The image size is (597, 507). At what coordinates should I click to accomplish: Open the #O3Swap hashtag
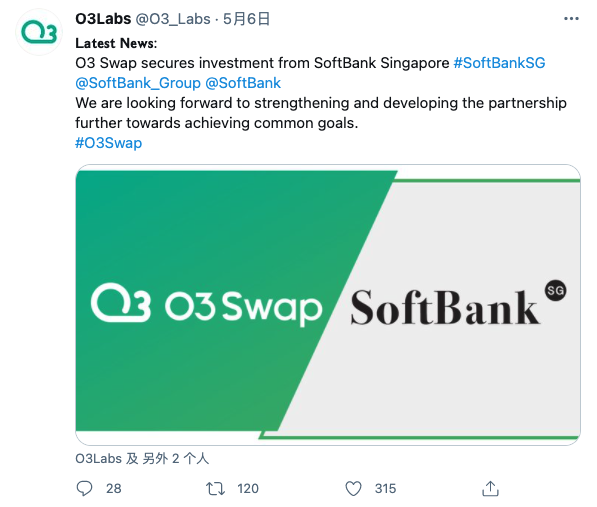109,143
